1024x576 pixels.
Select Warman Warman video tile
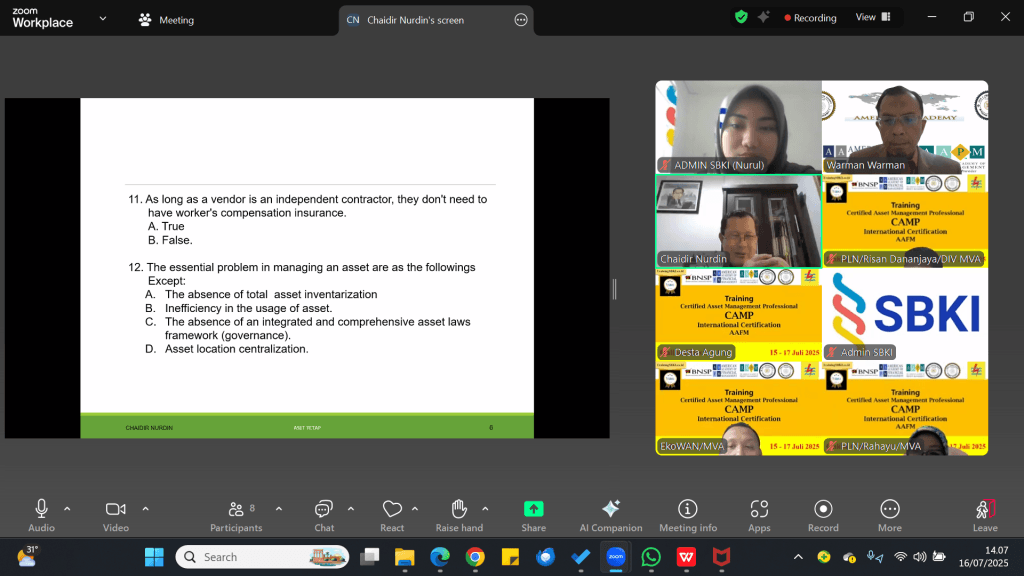pos(904,127)
